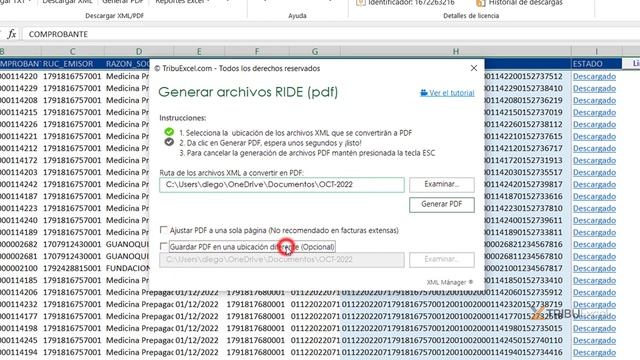Open Descargado link for key ending 0152736219
The height and width of the screenshot is (360, 640).
(x=594, y=100)
